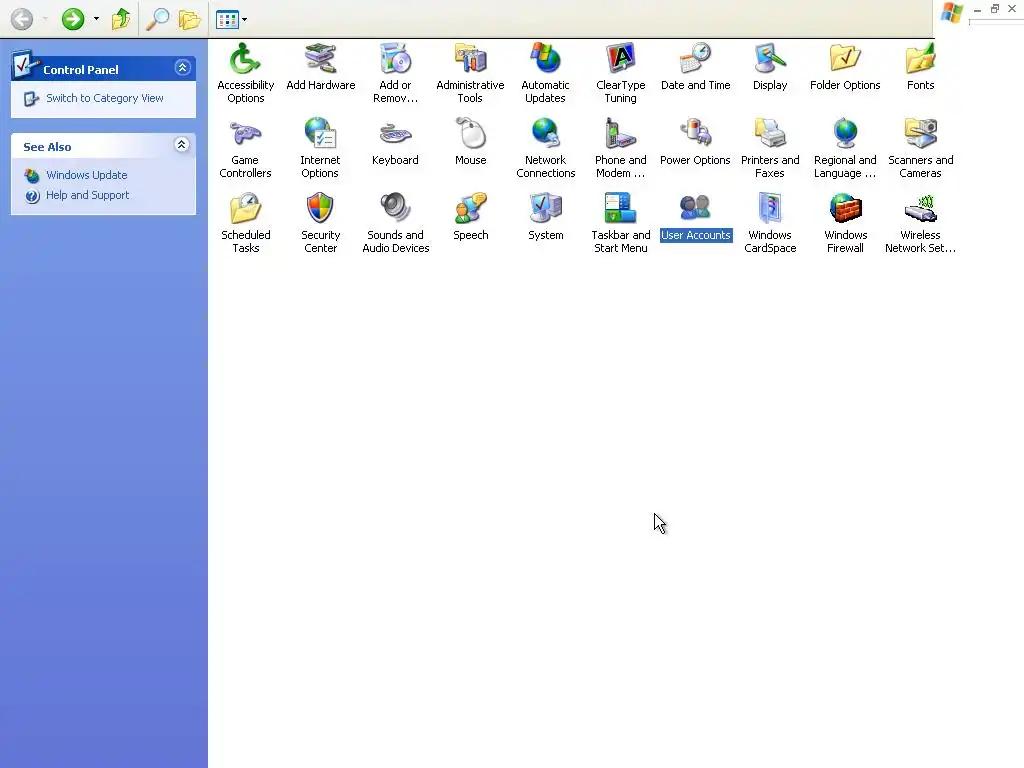Open Internet Options icon
Image resolution: width=1024 pixels, height=768 pixels.
[320, 134]
